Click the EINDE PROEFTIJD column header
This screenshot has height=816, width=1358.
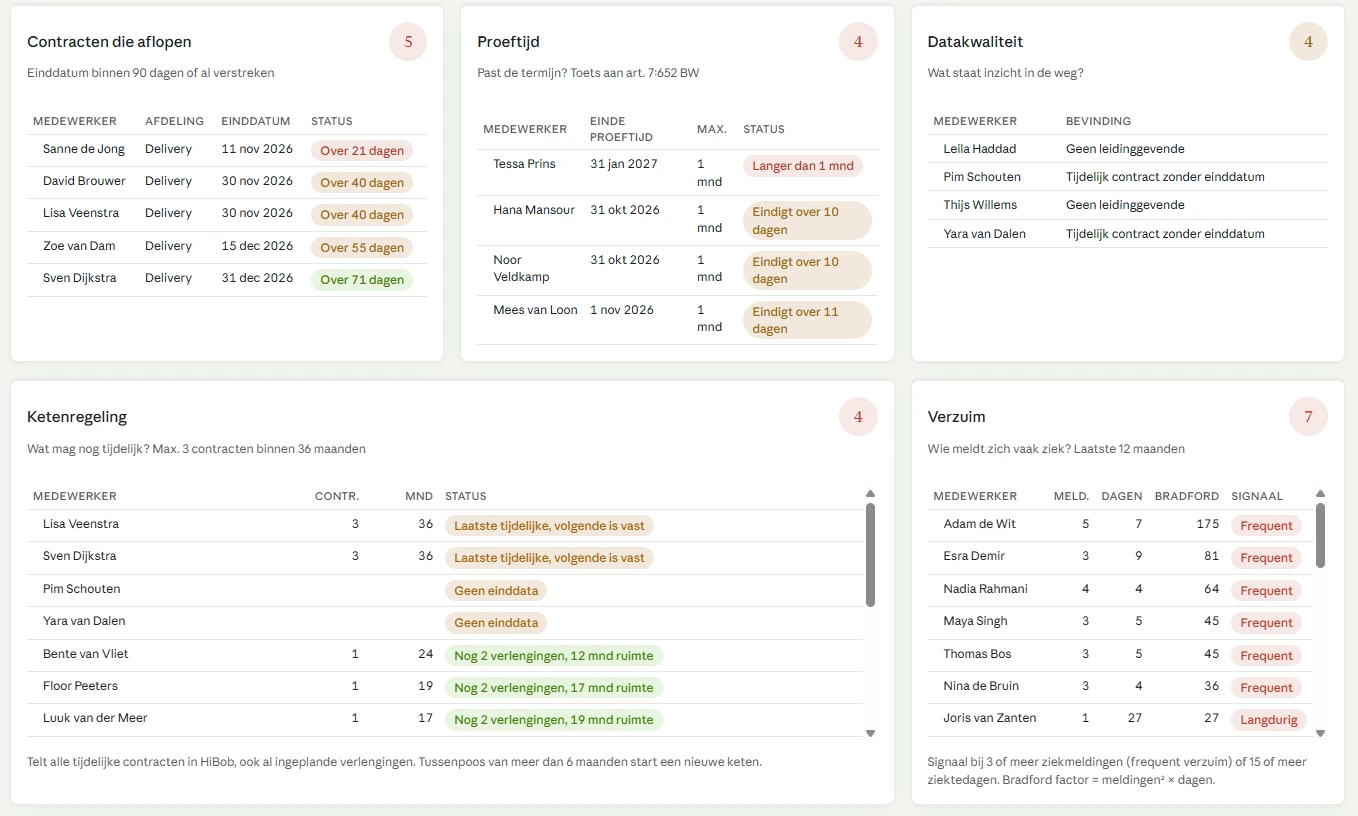621,129
